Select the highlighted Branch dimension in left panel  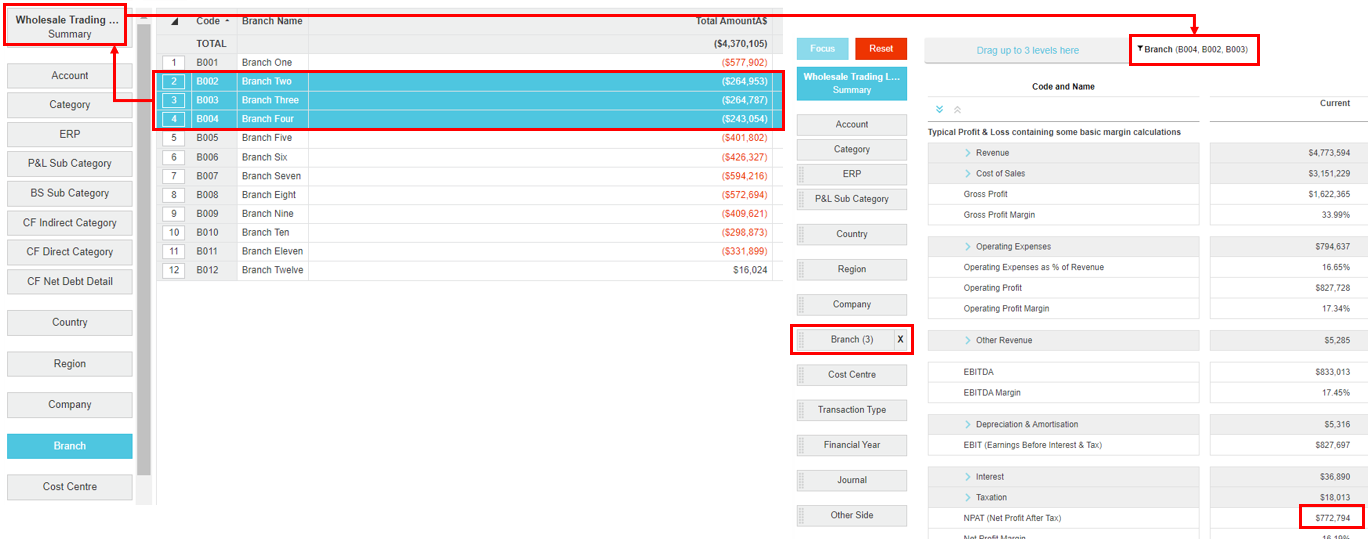(70, 446)
